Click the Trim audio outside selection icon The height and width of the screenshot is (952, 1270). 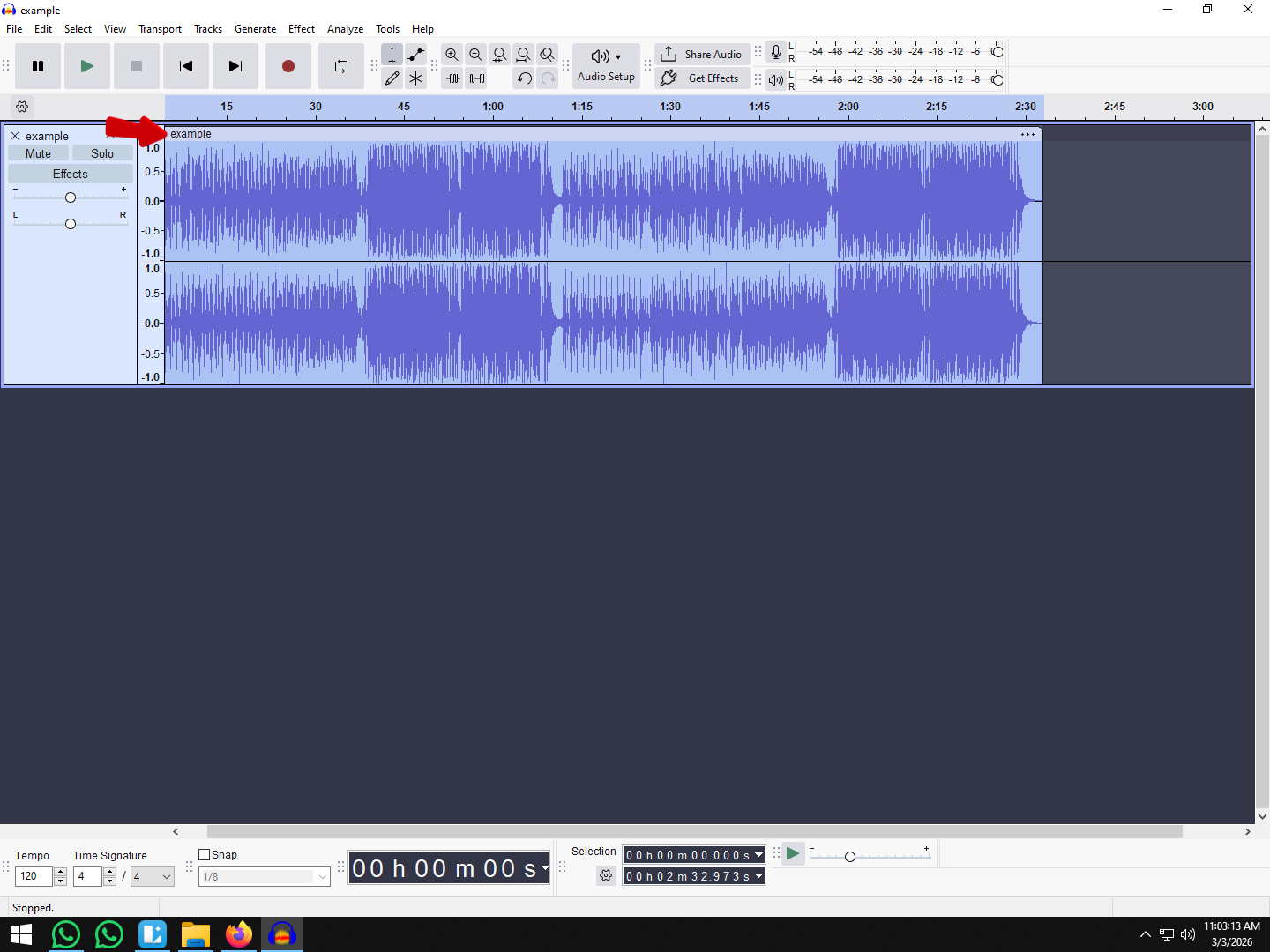[452, 78]
